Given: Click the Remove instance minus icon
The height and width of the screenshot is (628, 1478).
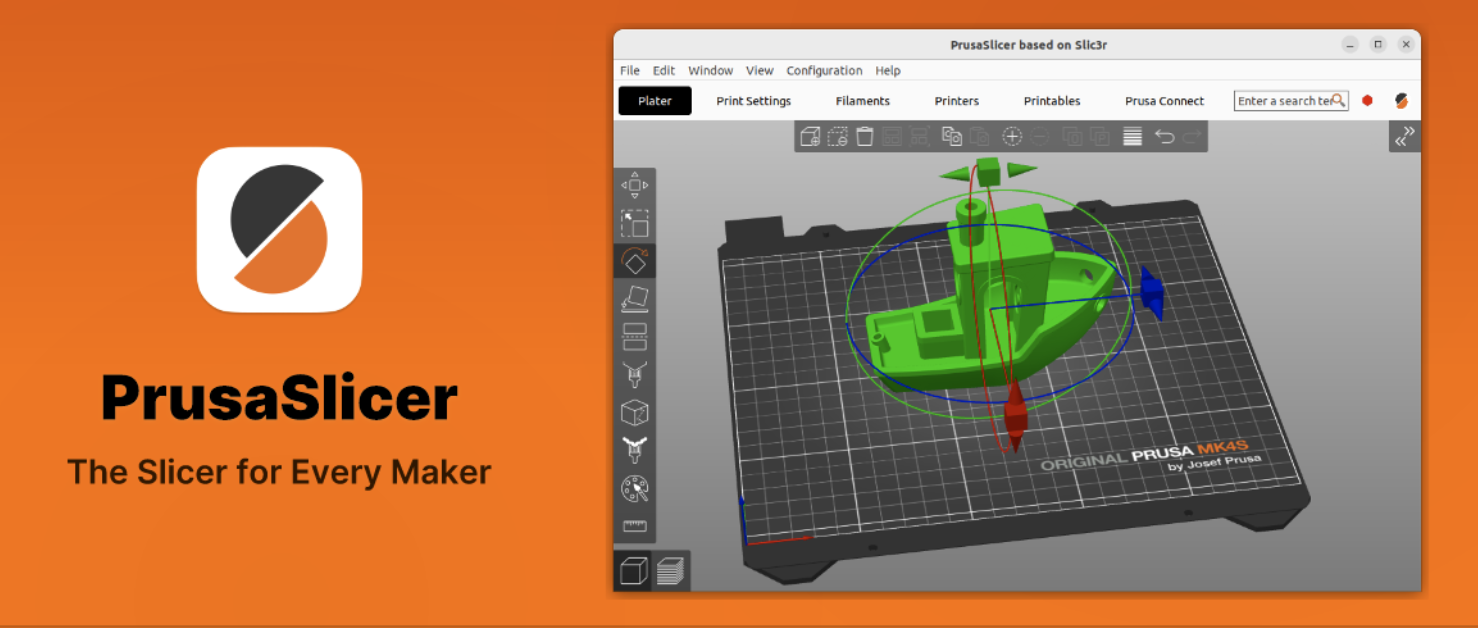Looking at the screenshot, I should [x=1040, y=137].
